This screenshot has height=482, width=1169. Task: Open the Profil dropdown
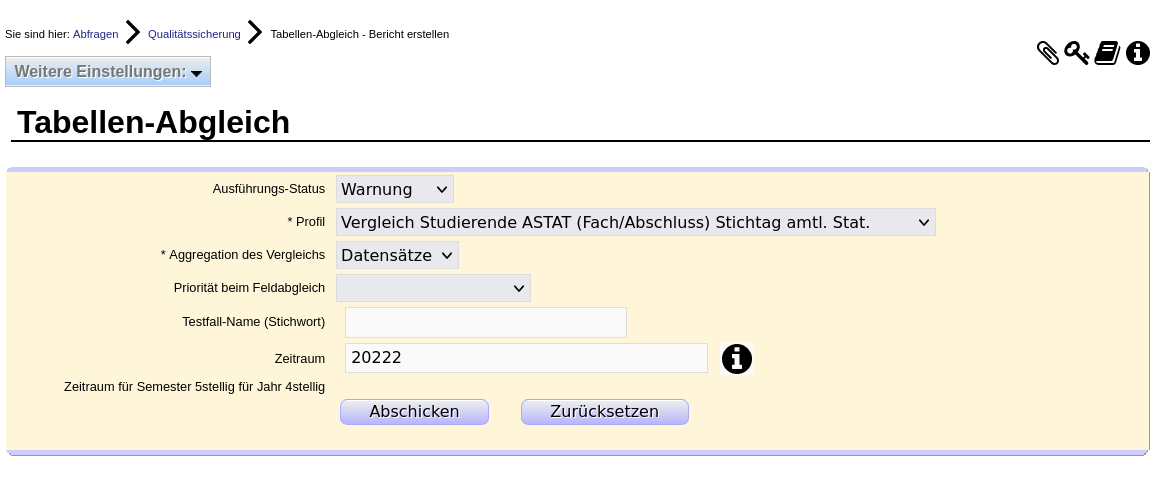tap(635, 222)
